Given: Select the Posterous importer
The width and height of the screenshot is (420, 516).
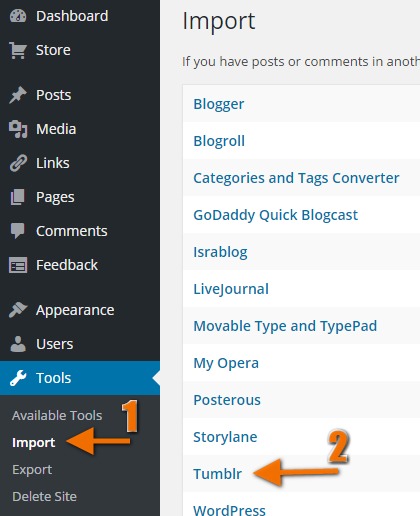Looking at the screenshot, I should 227,400.
